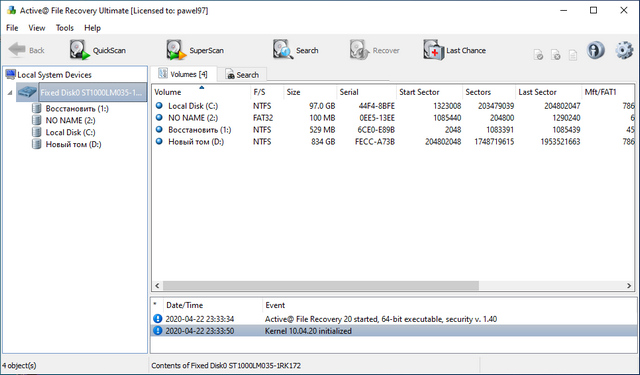Sort by the Volume column header
This screenshot has width=640, height=375.
201,92
